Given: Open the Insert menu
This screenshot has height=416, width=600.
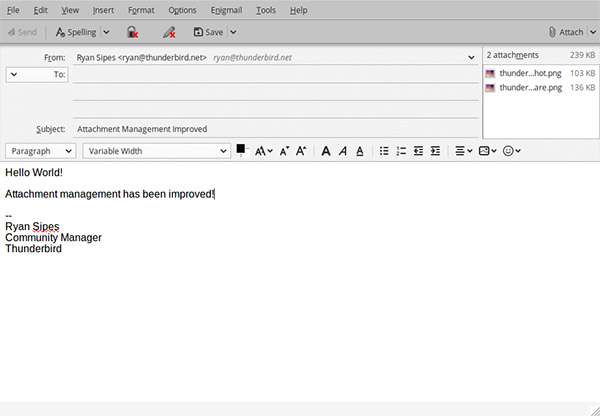Looking at the screenshot, I should [103, 10].
